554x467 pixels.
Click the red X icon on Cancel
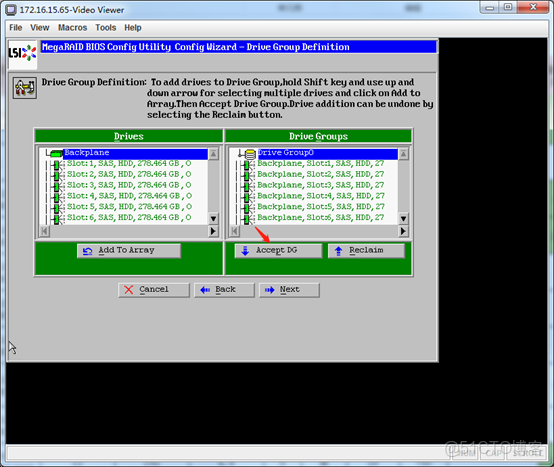[x=129, y=290]
